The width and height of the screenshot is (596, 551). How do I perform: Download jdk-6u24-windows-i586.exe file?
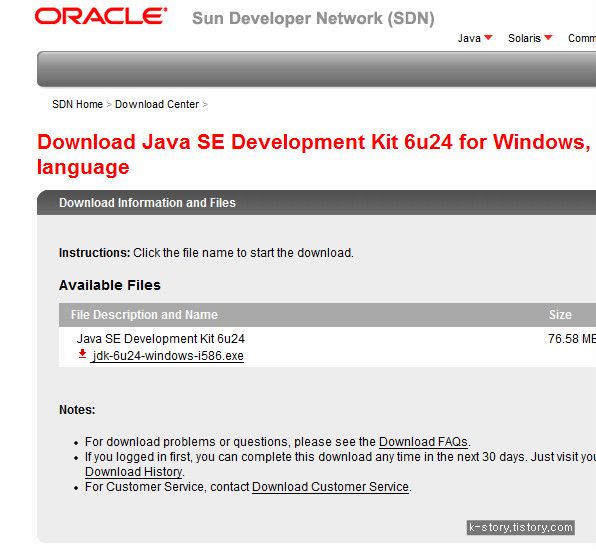(x=168, y=356)
